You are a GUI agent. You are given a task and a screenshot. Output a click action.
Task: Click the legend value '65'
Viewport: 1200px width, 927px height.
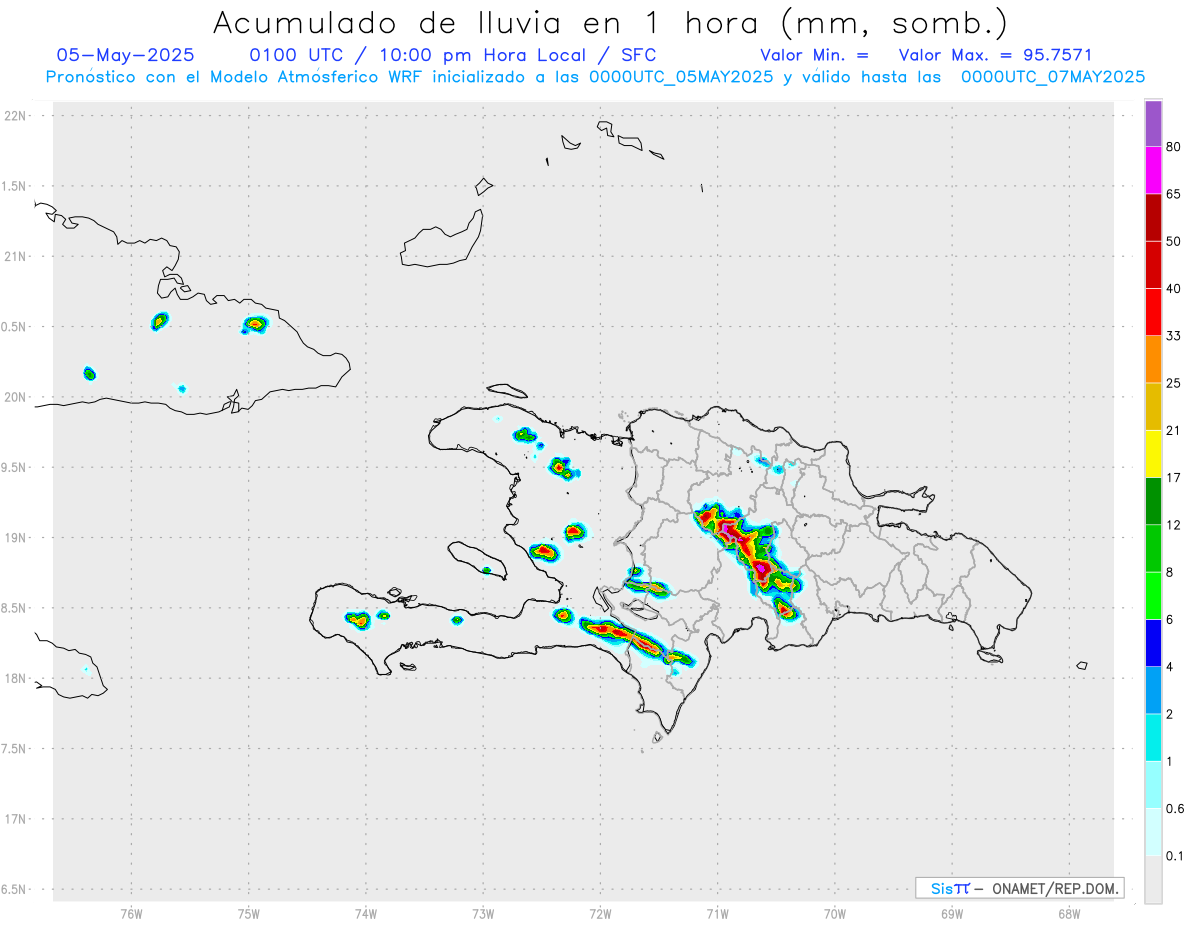(1174, 194)
